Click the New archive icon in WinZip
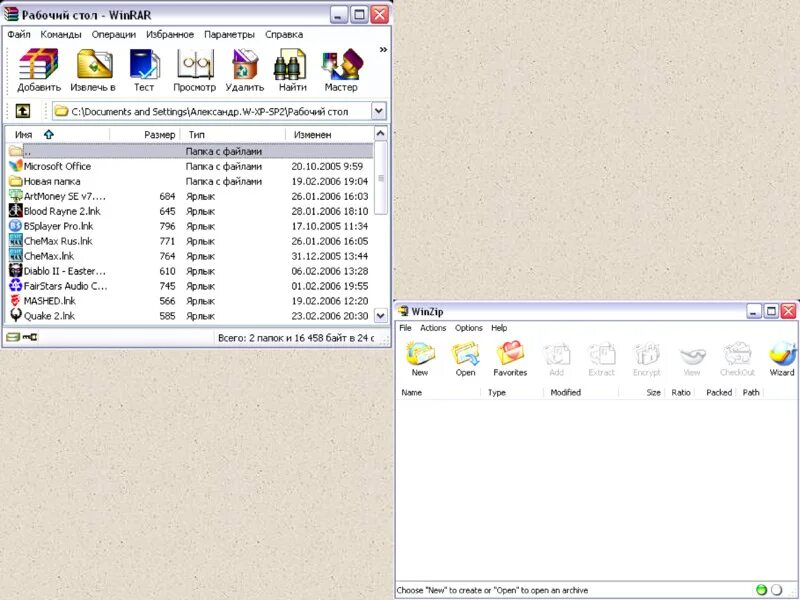This screenshot has width=800, height=600. 420,358
